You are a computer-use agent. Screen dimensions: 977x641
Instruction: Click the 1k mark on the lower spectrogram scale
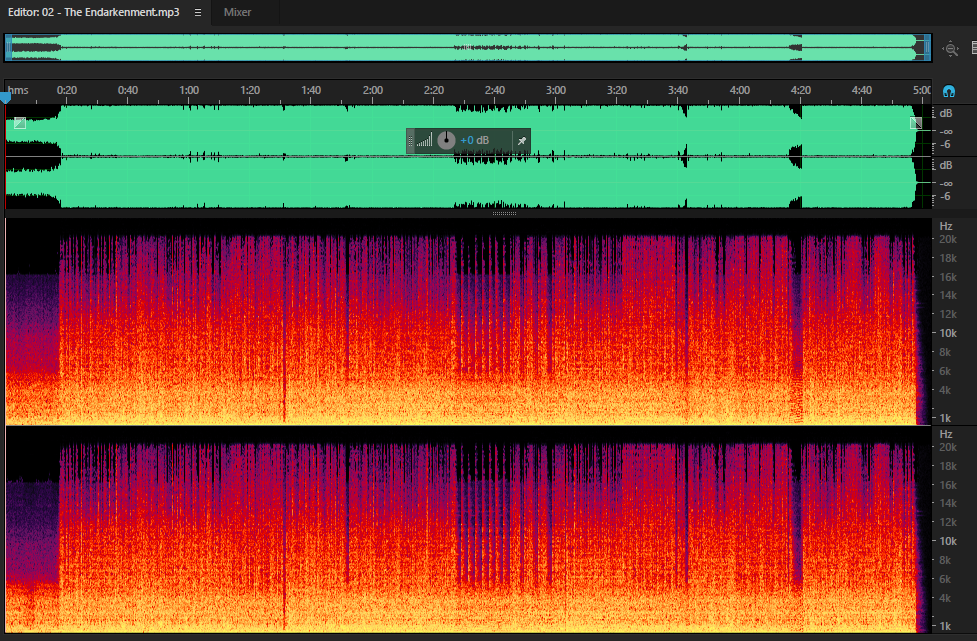[945, 626]
